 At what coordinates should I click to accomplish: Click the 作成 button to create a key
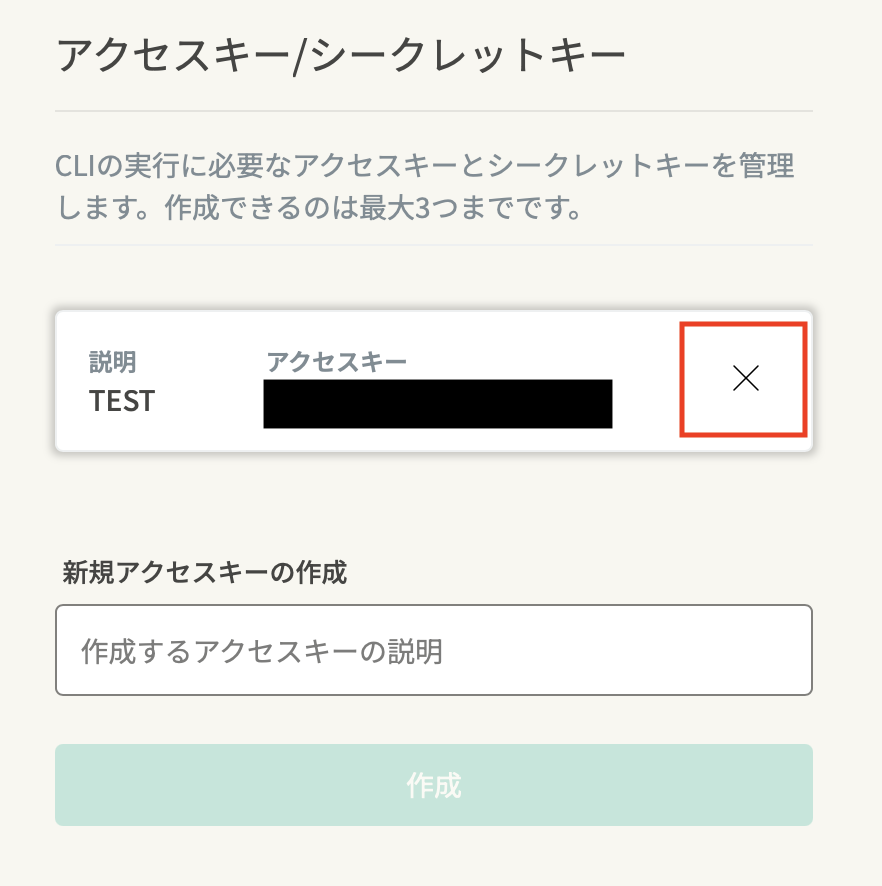pos(434,786)
